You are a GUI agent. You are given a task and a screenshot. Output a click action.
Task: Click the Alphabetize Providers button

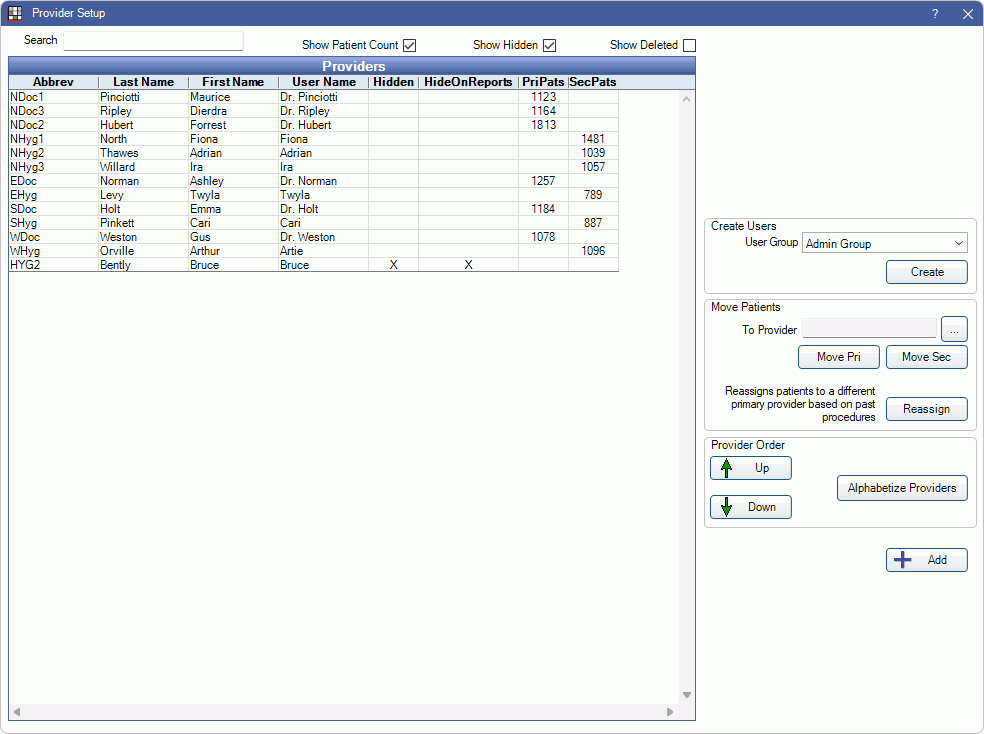(x=901, y=488)
